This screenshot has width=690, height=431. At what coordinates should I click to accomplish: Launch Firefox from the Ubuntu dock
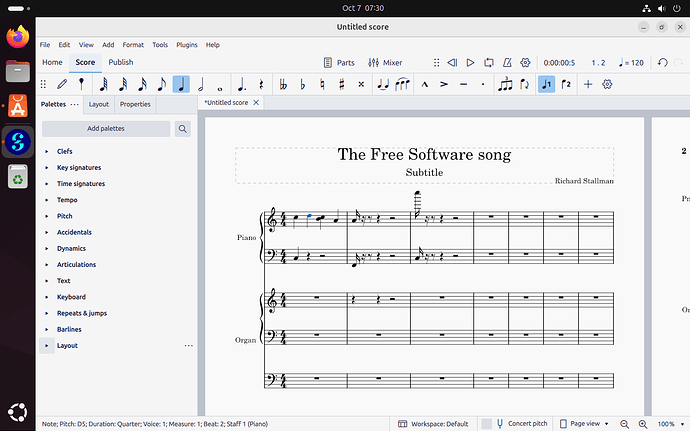pos(17,37)
